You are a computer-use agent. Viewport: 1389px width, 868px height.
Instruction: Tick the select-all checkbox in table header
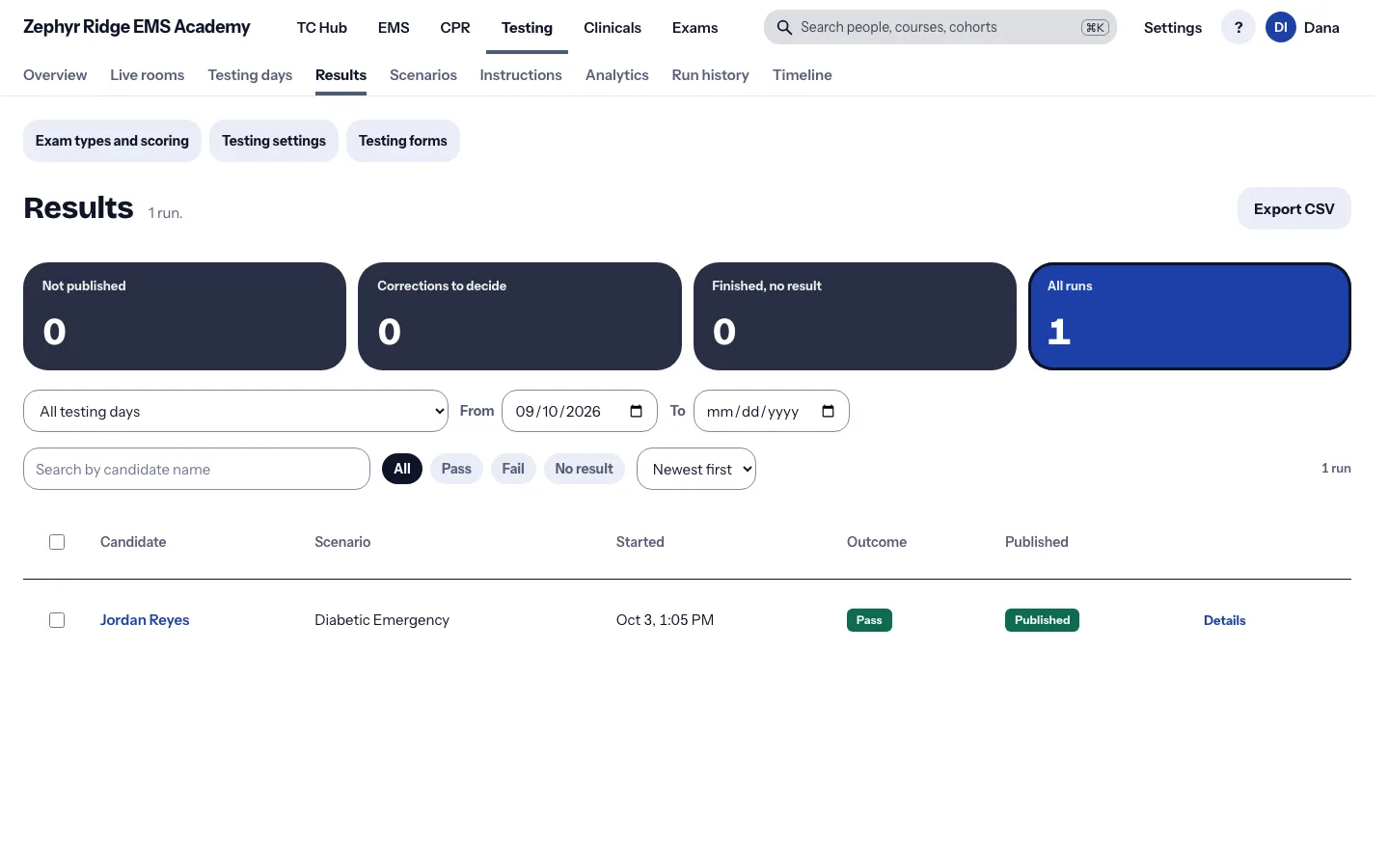click(57, 542)
